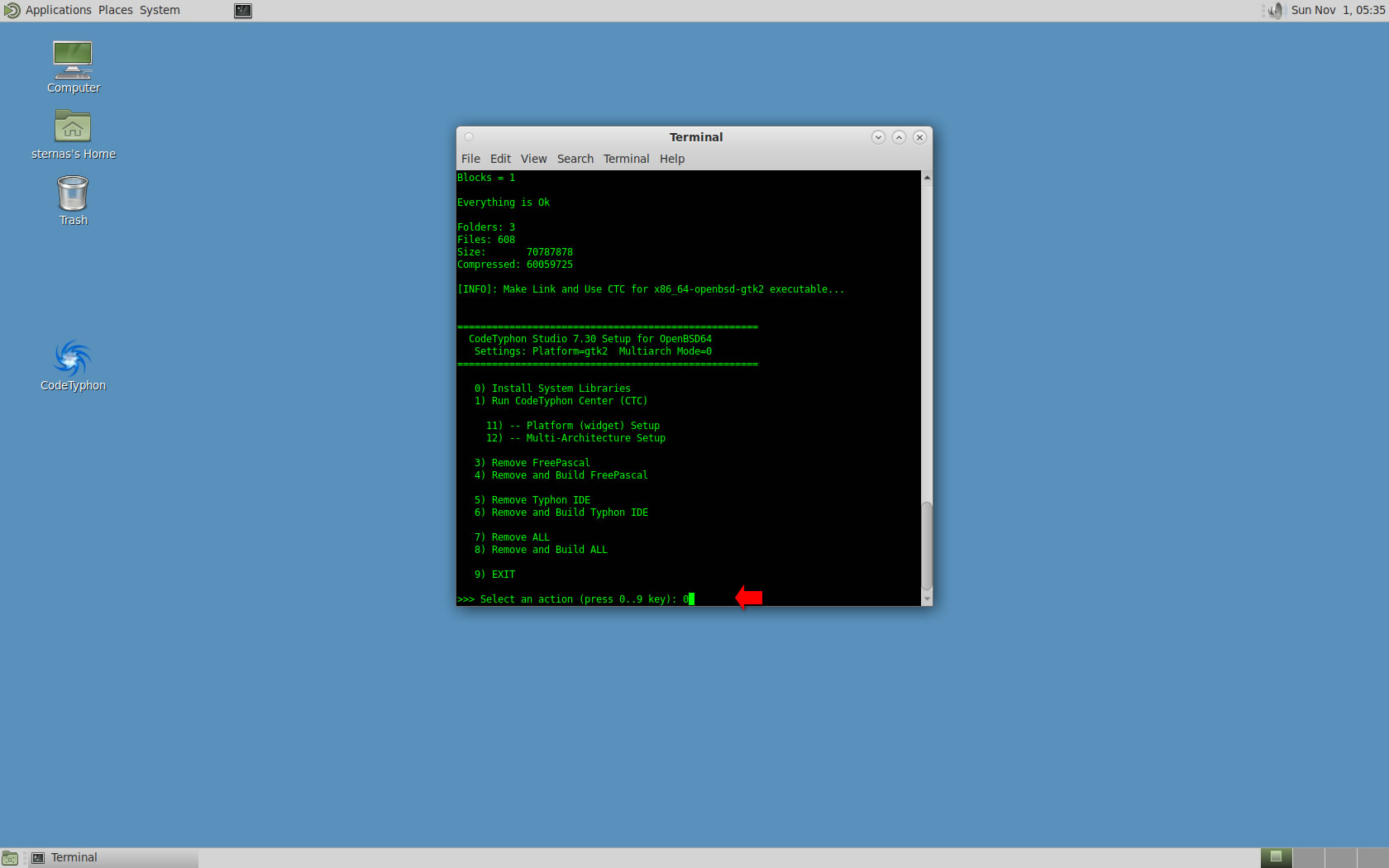The width and height of the screenshot is (1389, 868).
Task: Click the '[INFO]: Make Link' line
Action: 651,289
